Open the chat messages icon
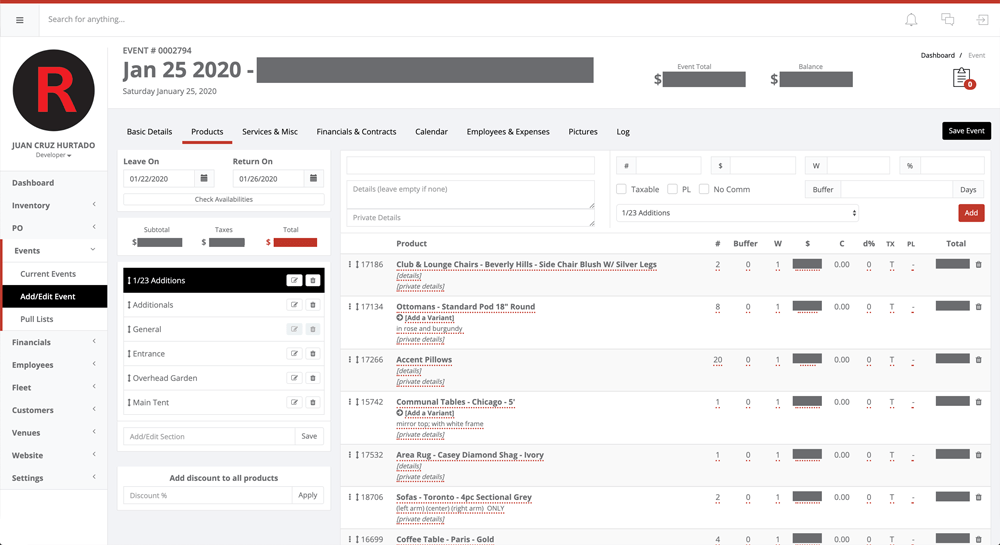1000x545 pixels. tap(947, 19)
